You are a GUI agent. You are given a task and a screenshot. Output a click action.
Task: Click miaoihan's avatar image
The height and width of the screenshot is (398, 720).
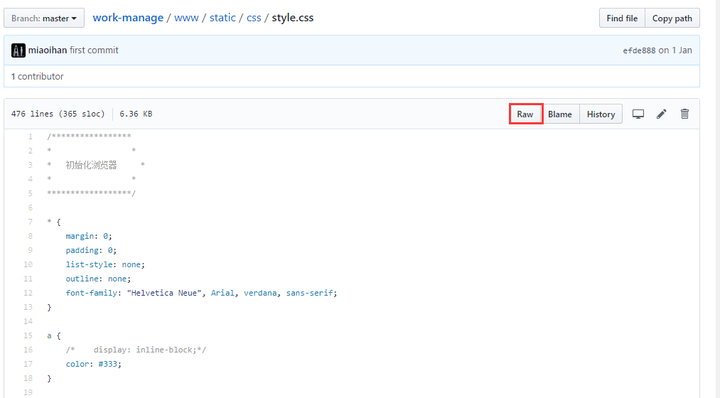(x=18, y=50)
